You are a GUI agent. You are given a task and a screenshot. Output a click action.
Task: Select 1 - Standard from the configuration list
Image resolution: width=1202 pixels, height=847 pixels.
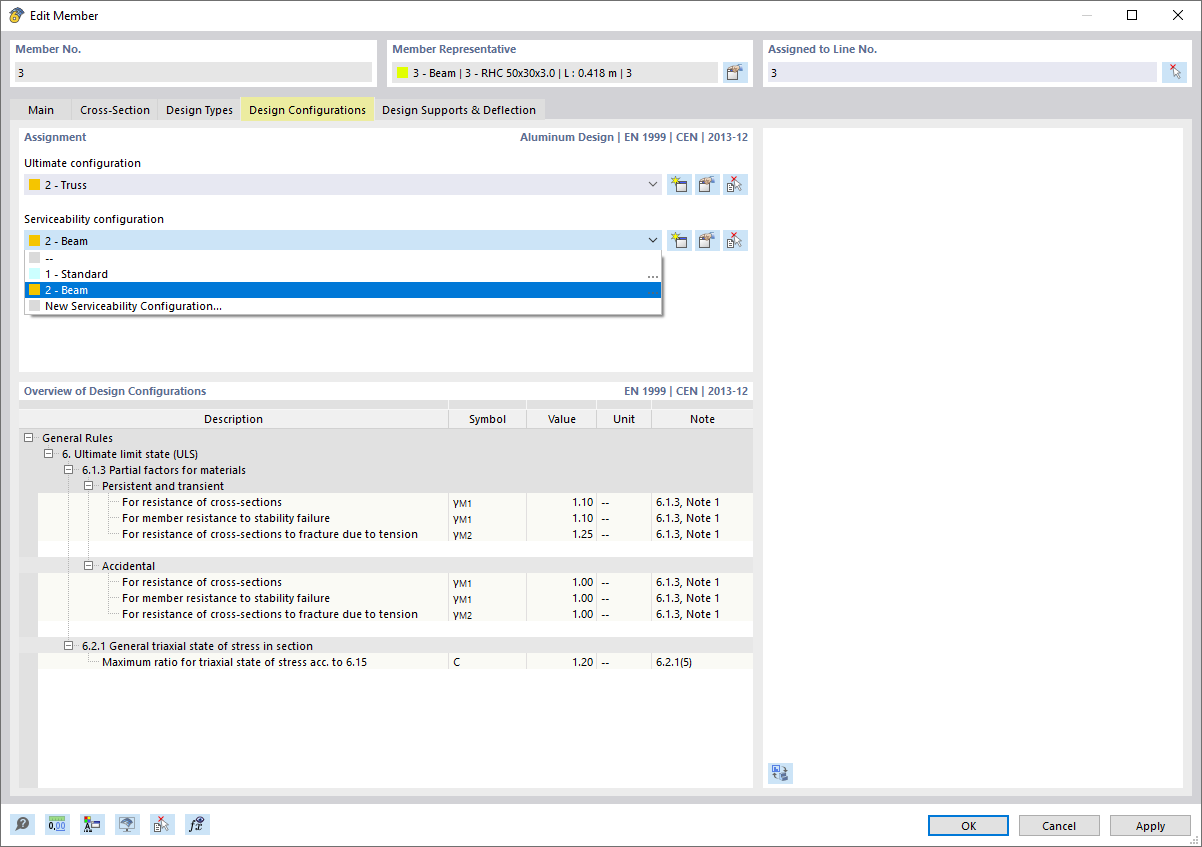tap(75, 273)
